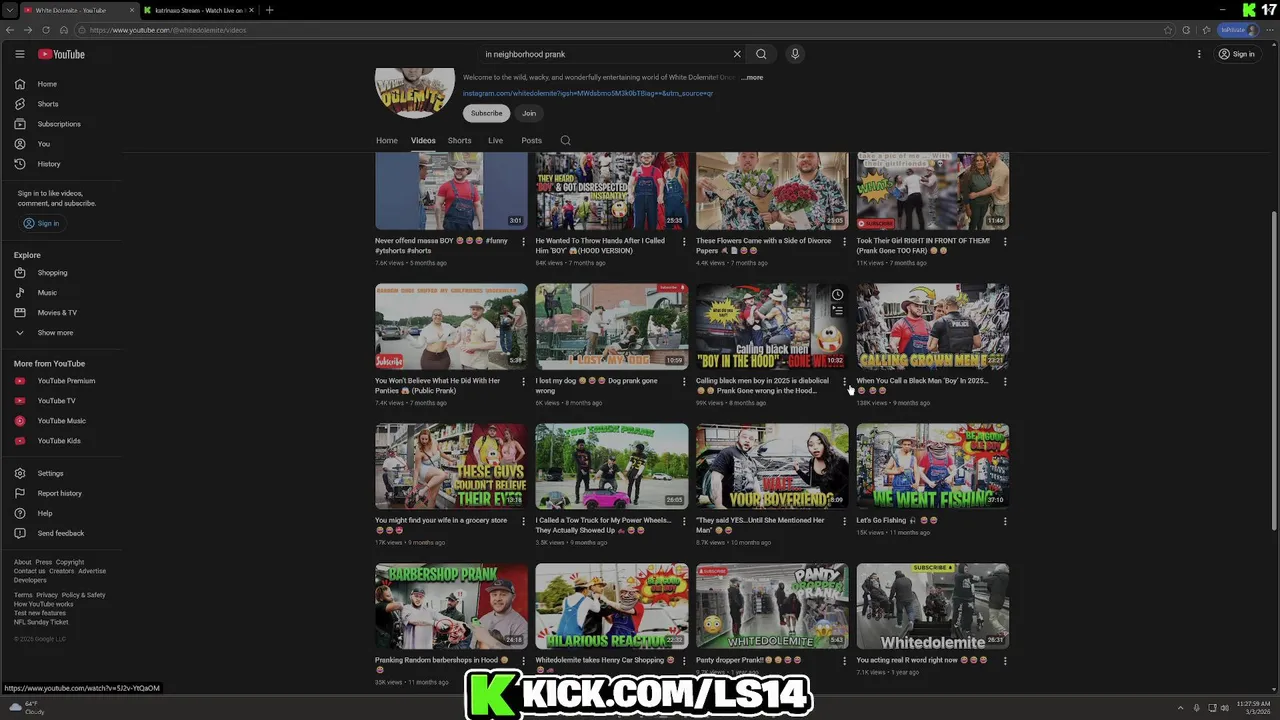Open options for 'Never offend massa BOY' video
The image size is (1280, 720).
(x=523, y=241)
